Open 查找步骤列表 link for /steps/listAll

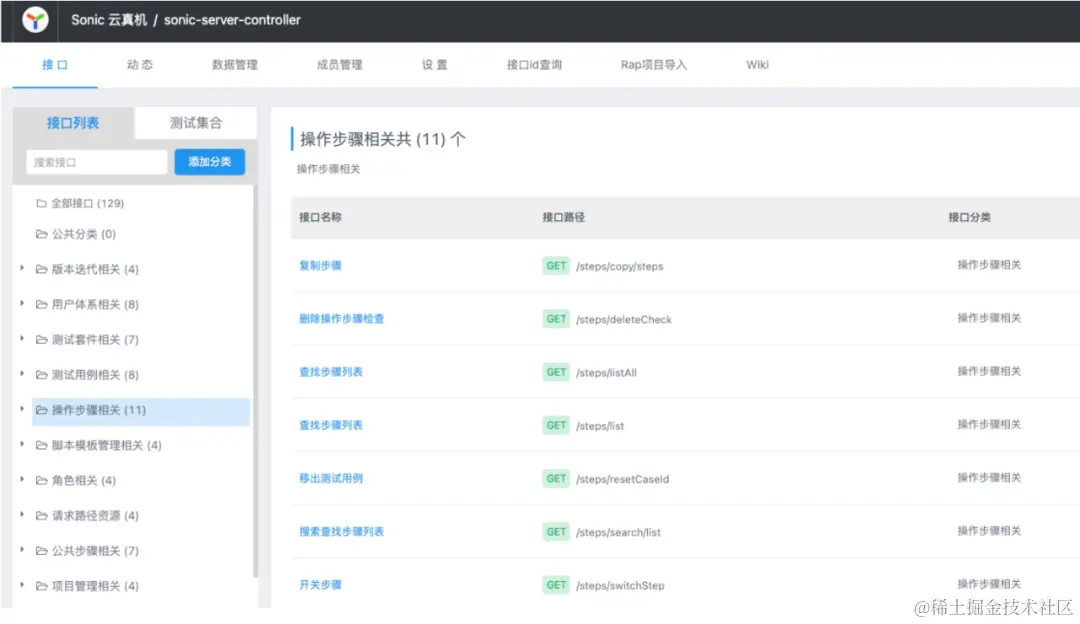tap(331, 372)
